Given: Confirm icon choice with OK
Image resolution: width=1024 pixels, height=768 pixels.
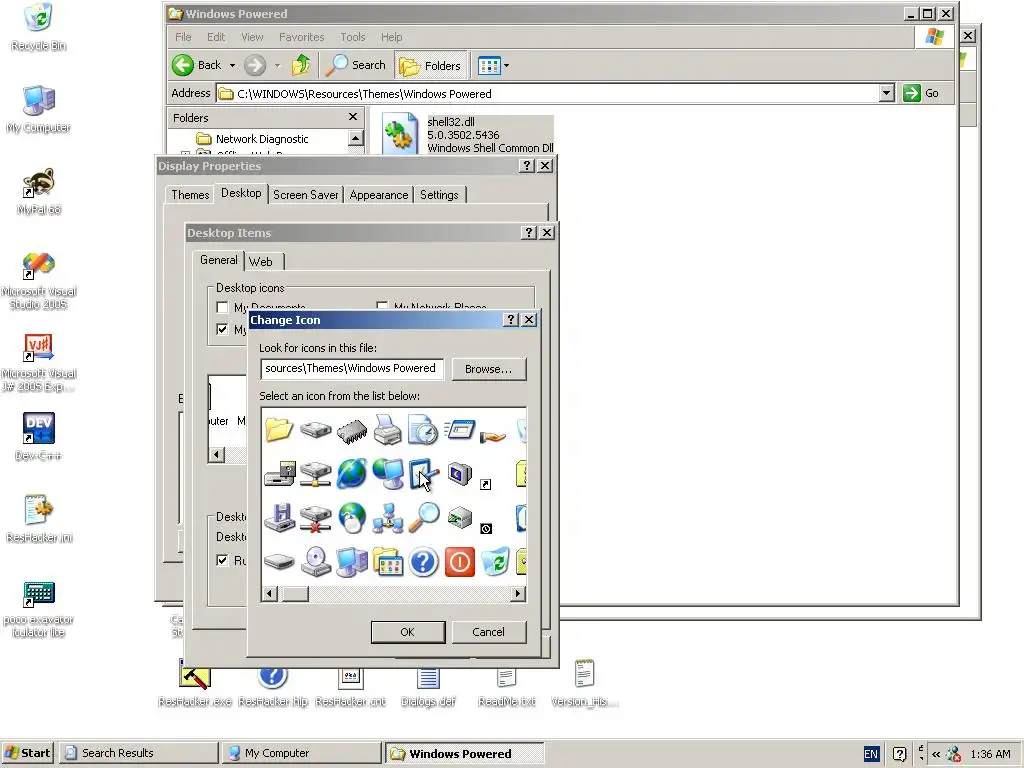Looking at the screenshot, I should coord(408,632).
